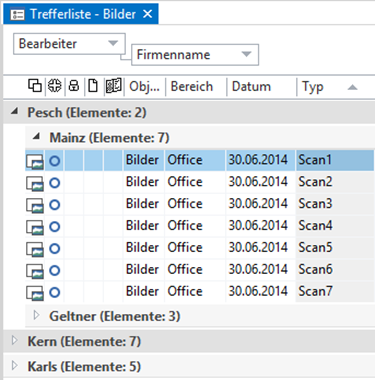Viewport: 375px width, 380px height.
Task: Click the blue circle status in Scan5 row
Action: click(55, 249)
